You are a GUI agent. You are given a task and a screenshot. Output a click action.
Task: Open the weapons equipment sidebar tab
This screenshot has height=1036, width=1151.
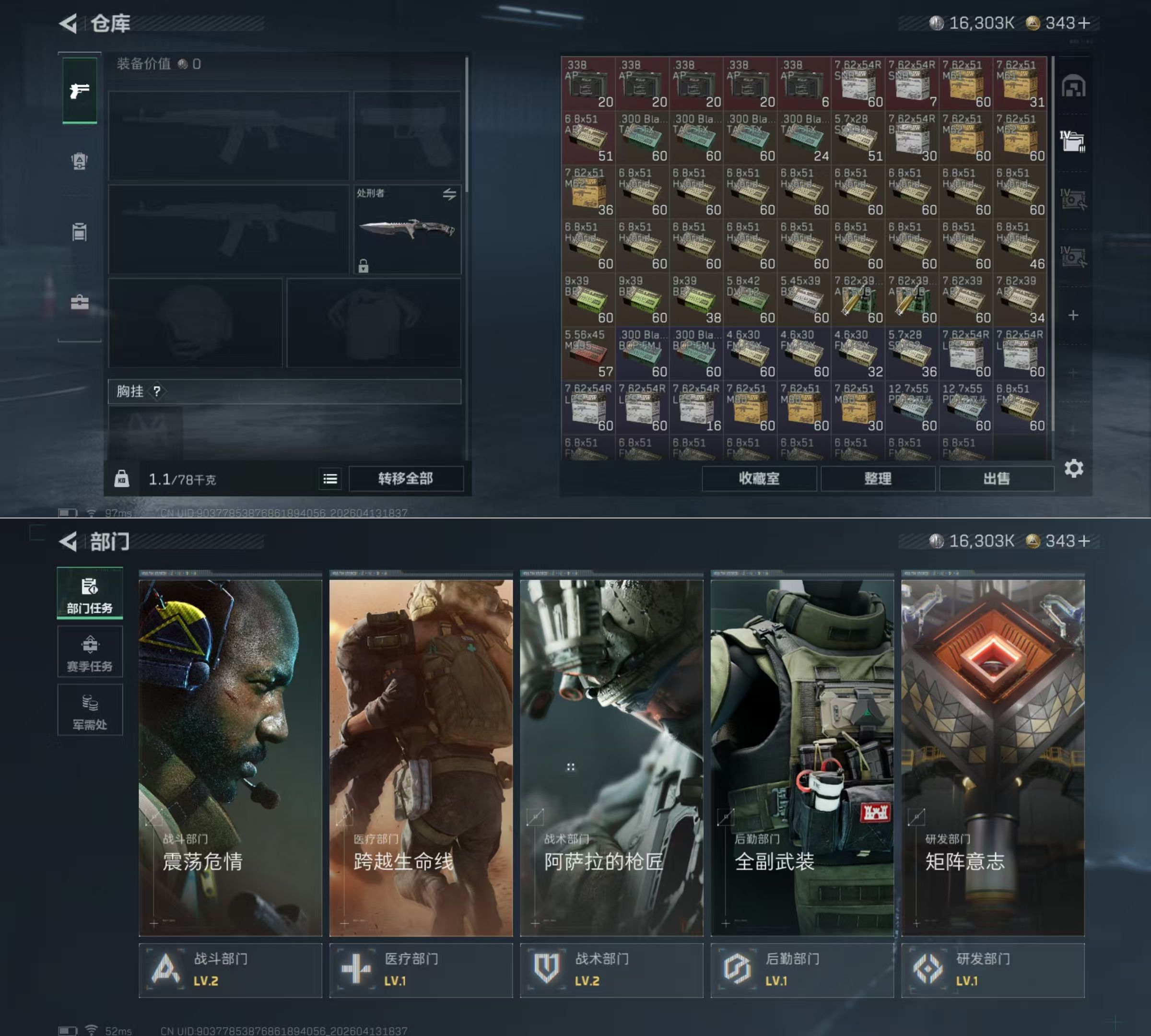[x=80, y=90]
